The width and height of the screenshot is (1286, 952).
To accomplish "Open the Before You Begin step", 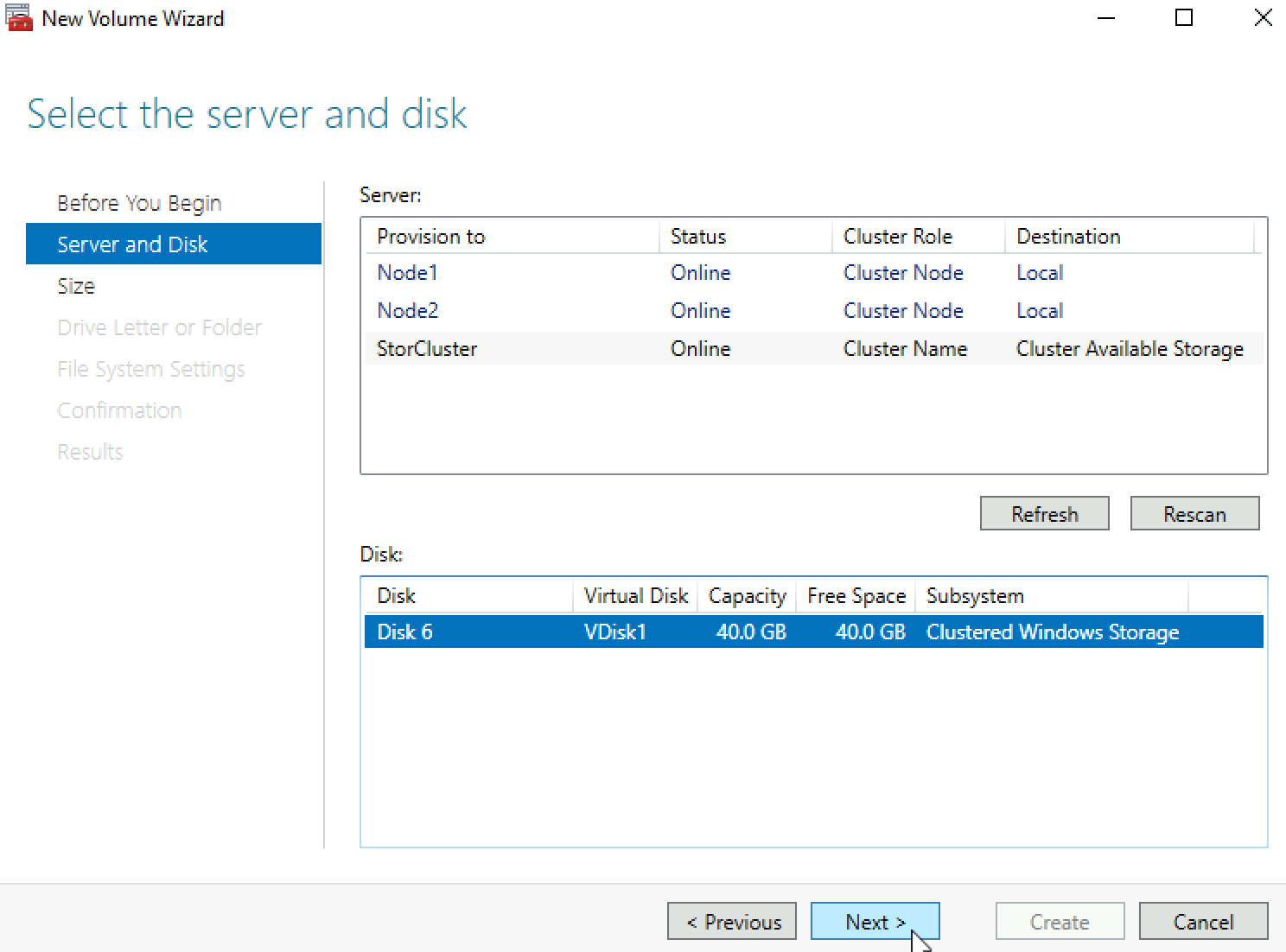I will click(139, 203).
